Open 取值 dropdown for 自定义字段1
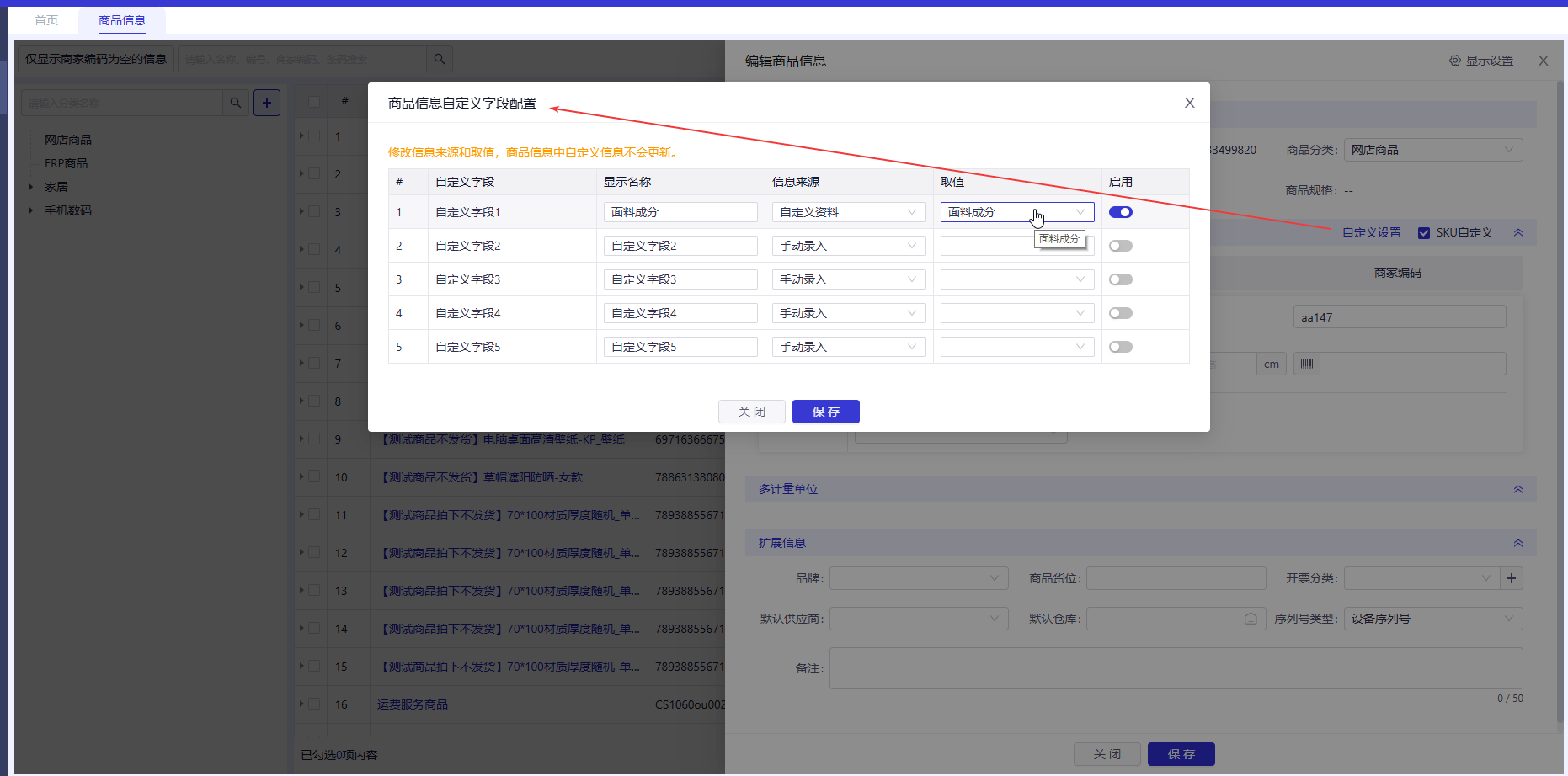 [1017, 212]
